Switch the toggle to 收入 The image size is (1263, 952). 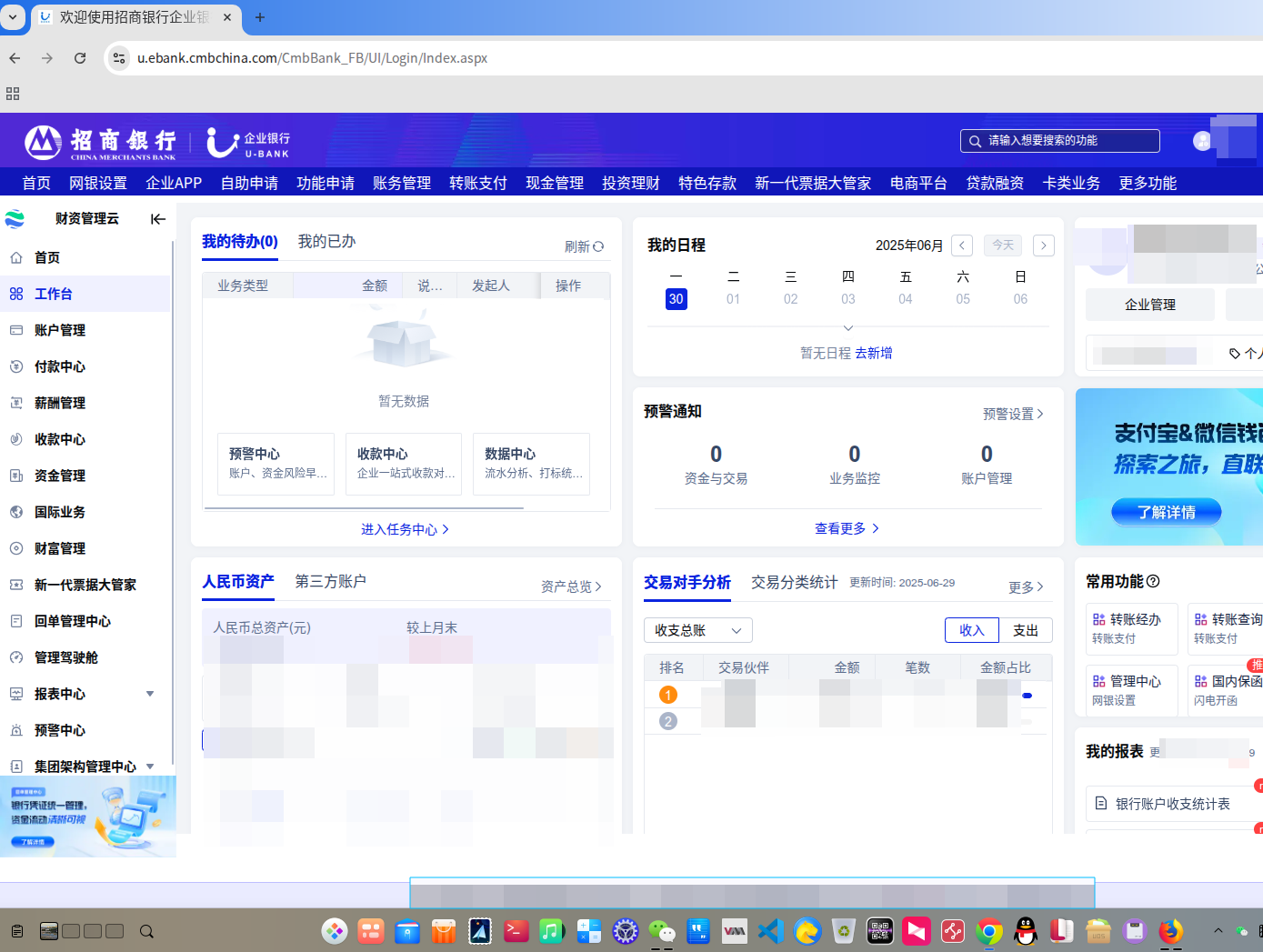(x=972, y=630)
